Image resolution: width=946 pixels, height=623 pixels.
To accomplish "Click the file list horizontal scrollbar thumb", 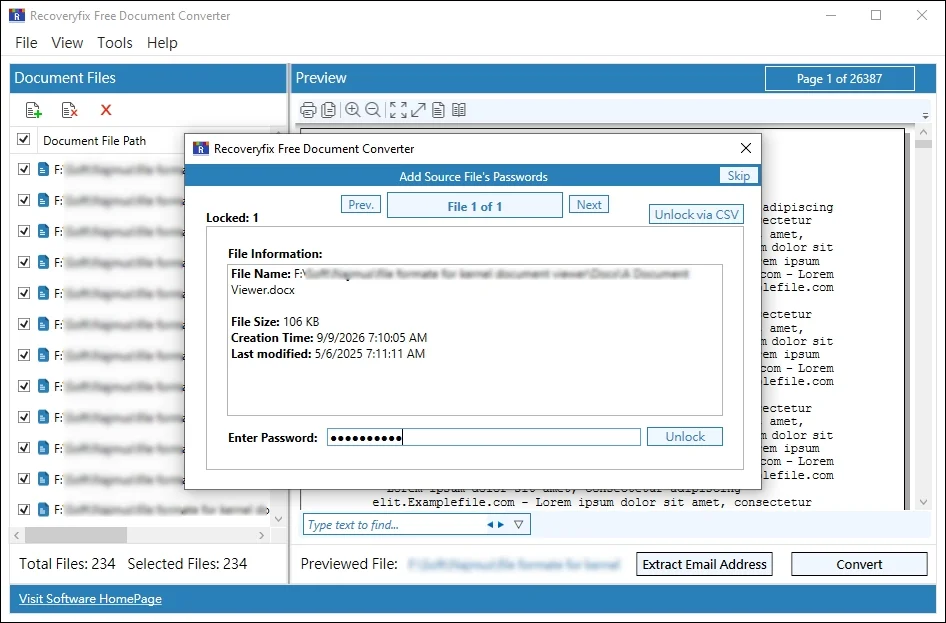I will tap(75, 535).
